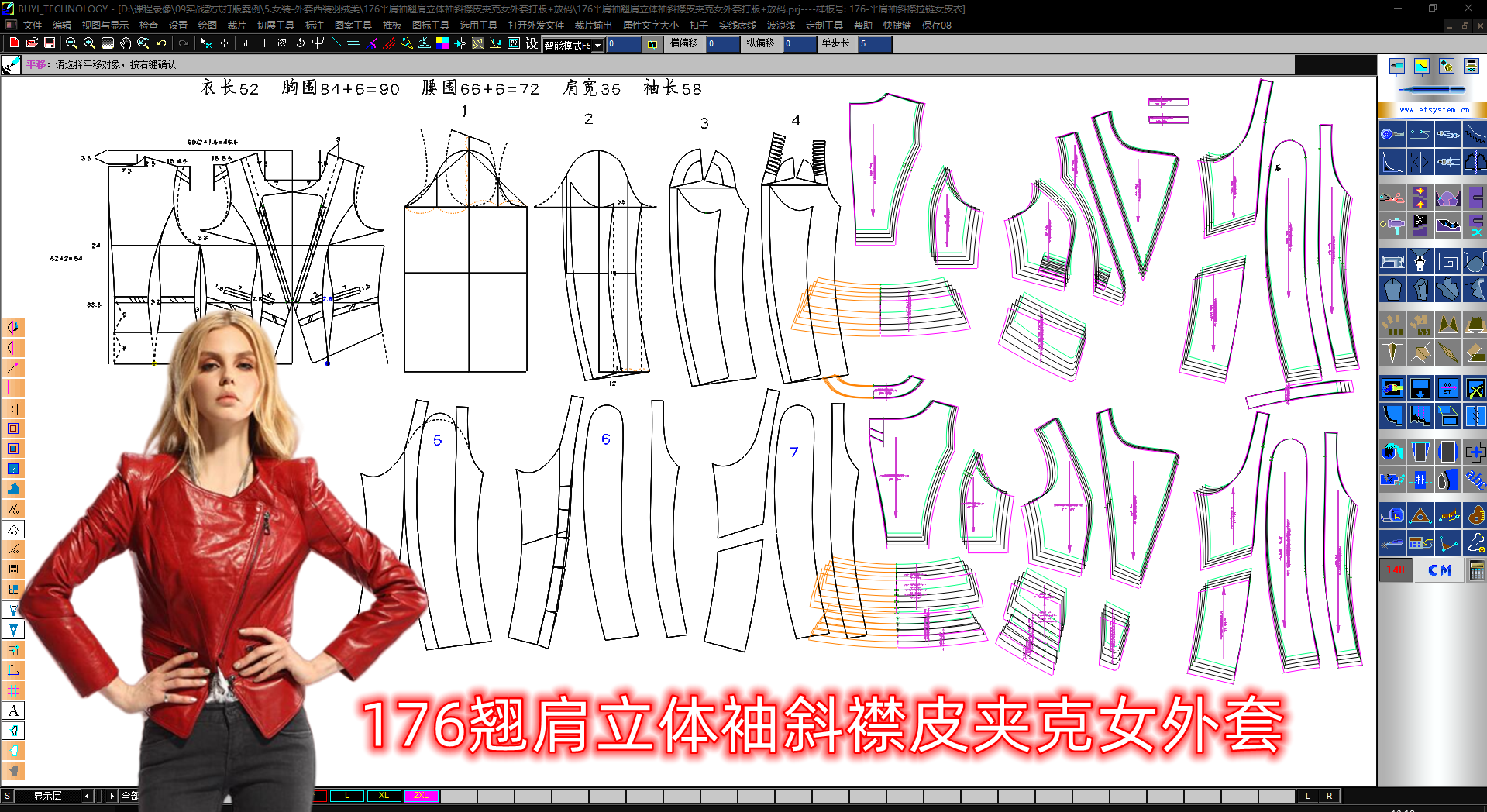Image resolution: width=1487 pixels, height=812 pixels.
Task: Select the grab hand pan tool on the toolbar
Action: tap(126, 44)
